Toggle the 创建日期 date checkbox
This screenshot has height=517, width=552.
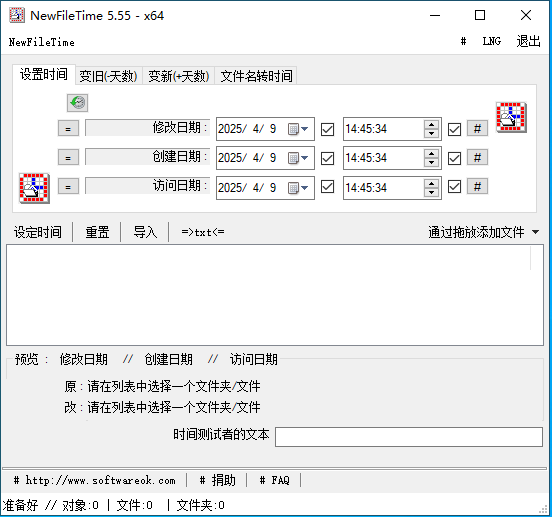tap(327, 158)
